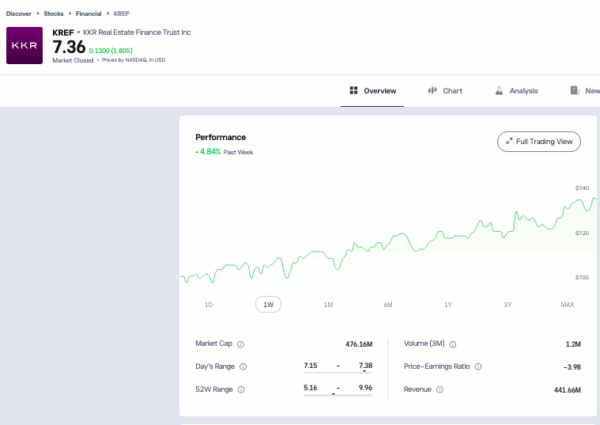
Task: Open Financial breadcrumb link
Action: (88, 13)
